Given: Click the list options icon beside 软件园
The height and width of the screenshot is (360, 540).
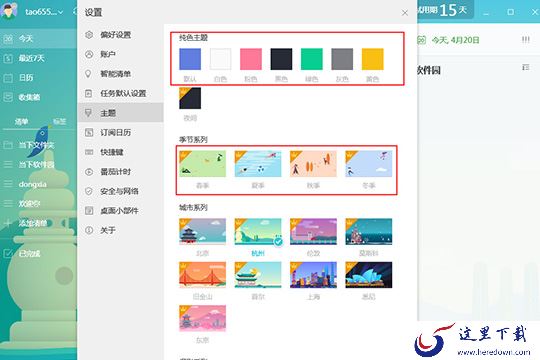Looking at the screenshot, I should point(526,67).
